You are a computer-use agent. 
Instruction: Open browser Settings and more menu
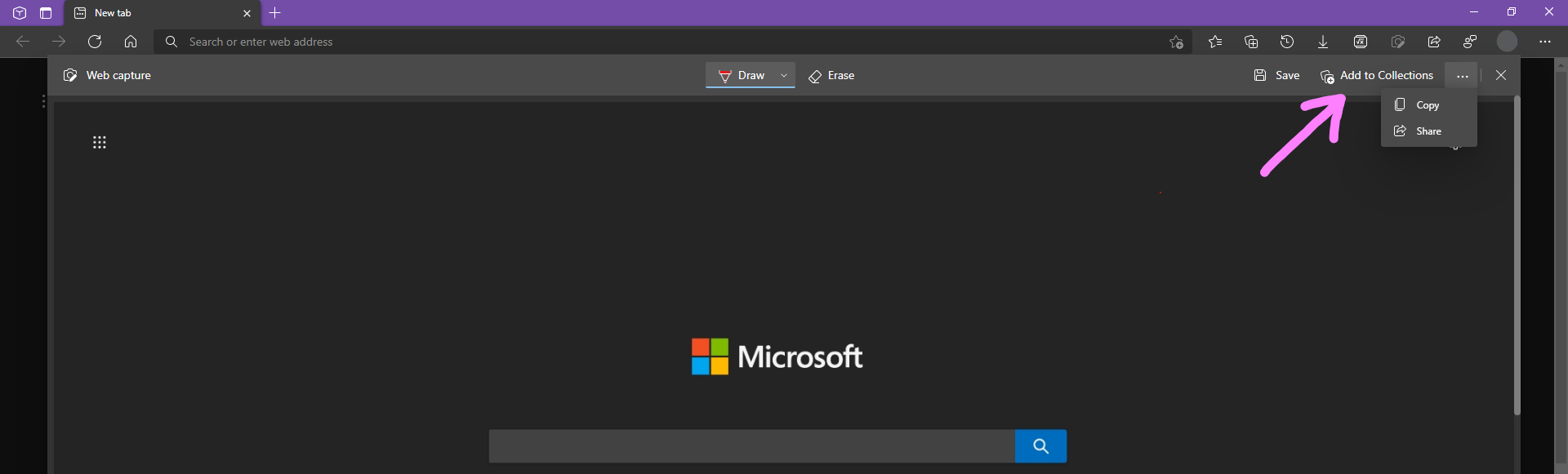pyautogui.click(x=1545, y=42)
